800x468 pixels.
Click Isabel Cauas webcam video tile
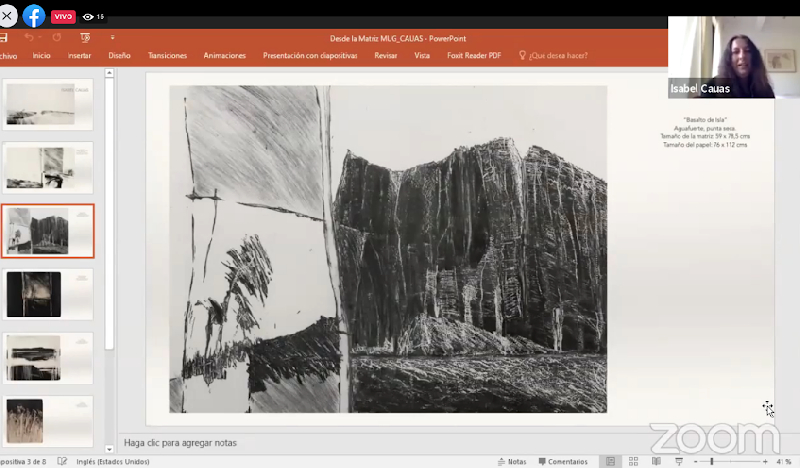(734, 57)
